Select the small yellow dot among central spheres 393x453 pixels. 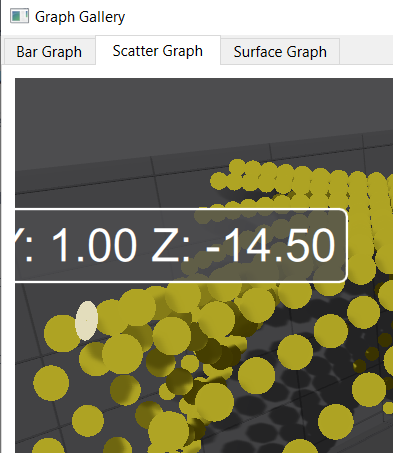[x=190, y=363]
